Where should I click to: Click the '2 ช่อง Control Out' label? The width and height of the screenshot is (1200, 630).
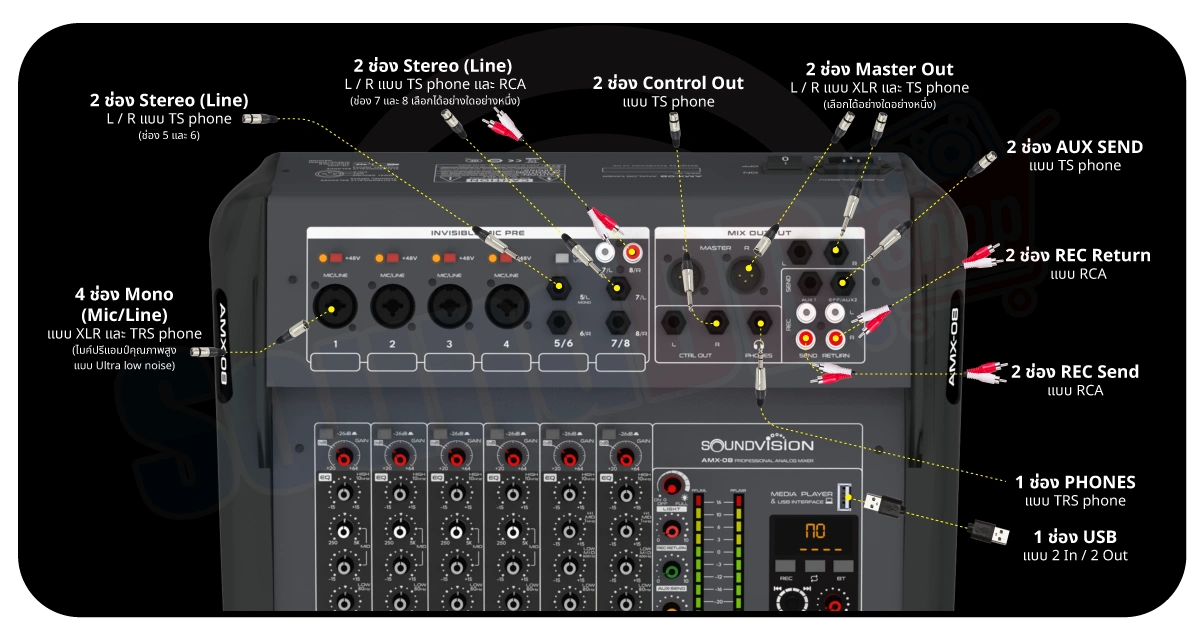668,83
